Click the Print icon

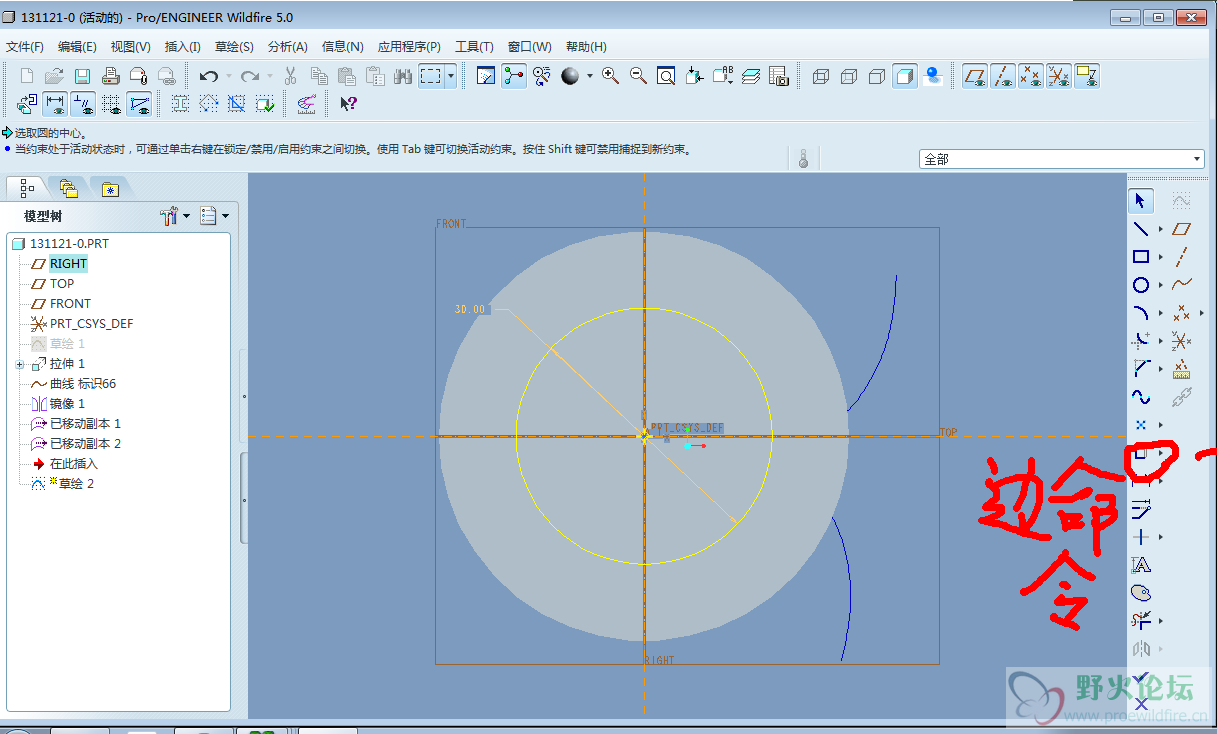pos(111,76)
